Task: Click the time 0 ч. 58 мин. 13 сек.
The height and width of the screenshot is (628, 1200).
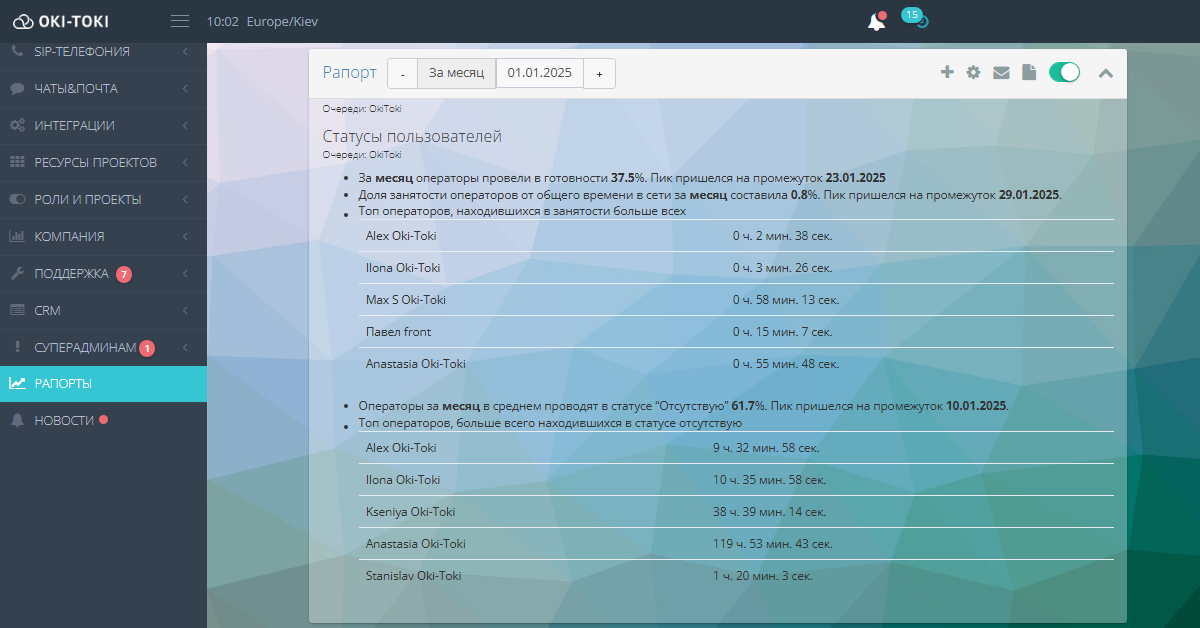Action: tap(786, 300)
